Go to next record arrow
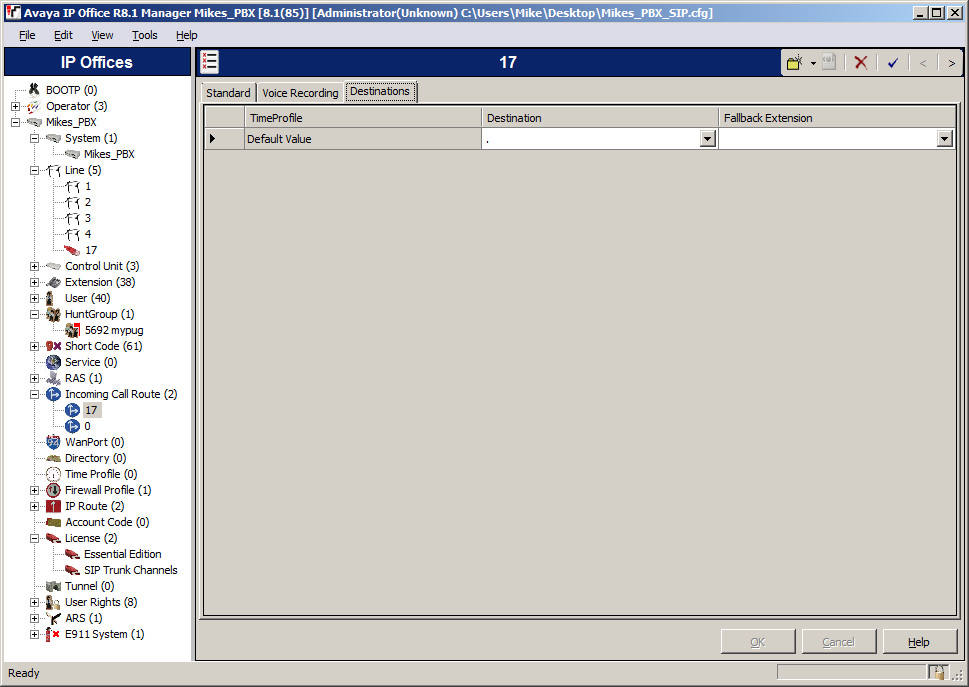969x687 pixels. tap(952, 63)
